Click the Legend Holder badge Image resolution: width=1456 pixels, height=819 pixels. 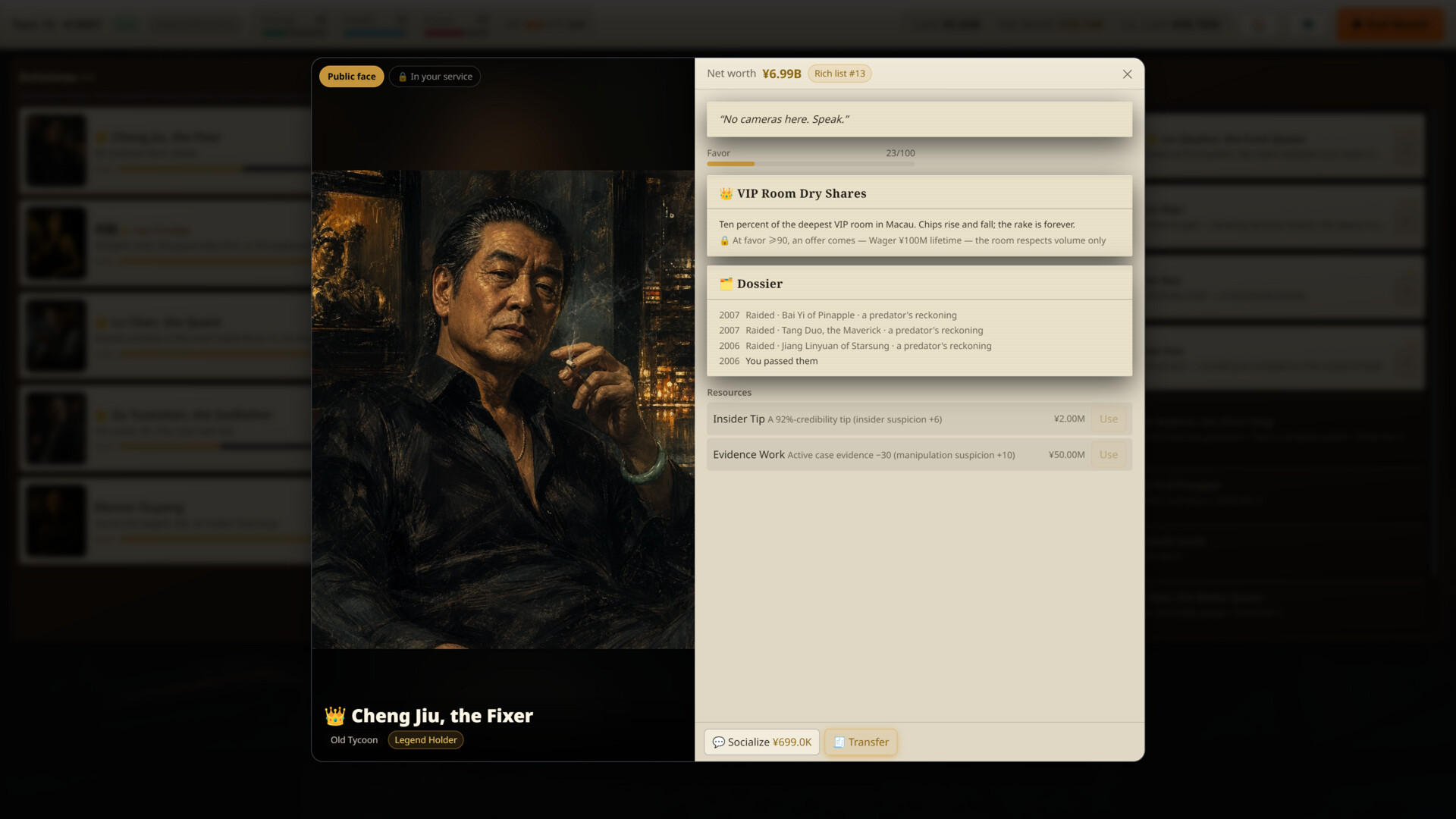pyautogui.click(x=425, y=740)
